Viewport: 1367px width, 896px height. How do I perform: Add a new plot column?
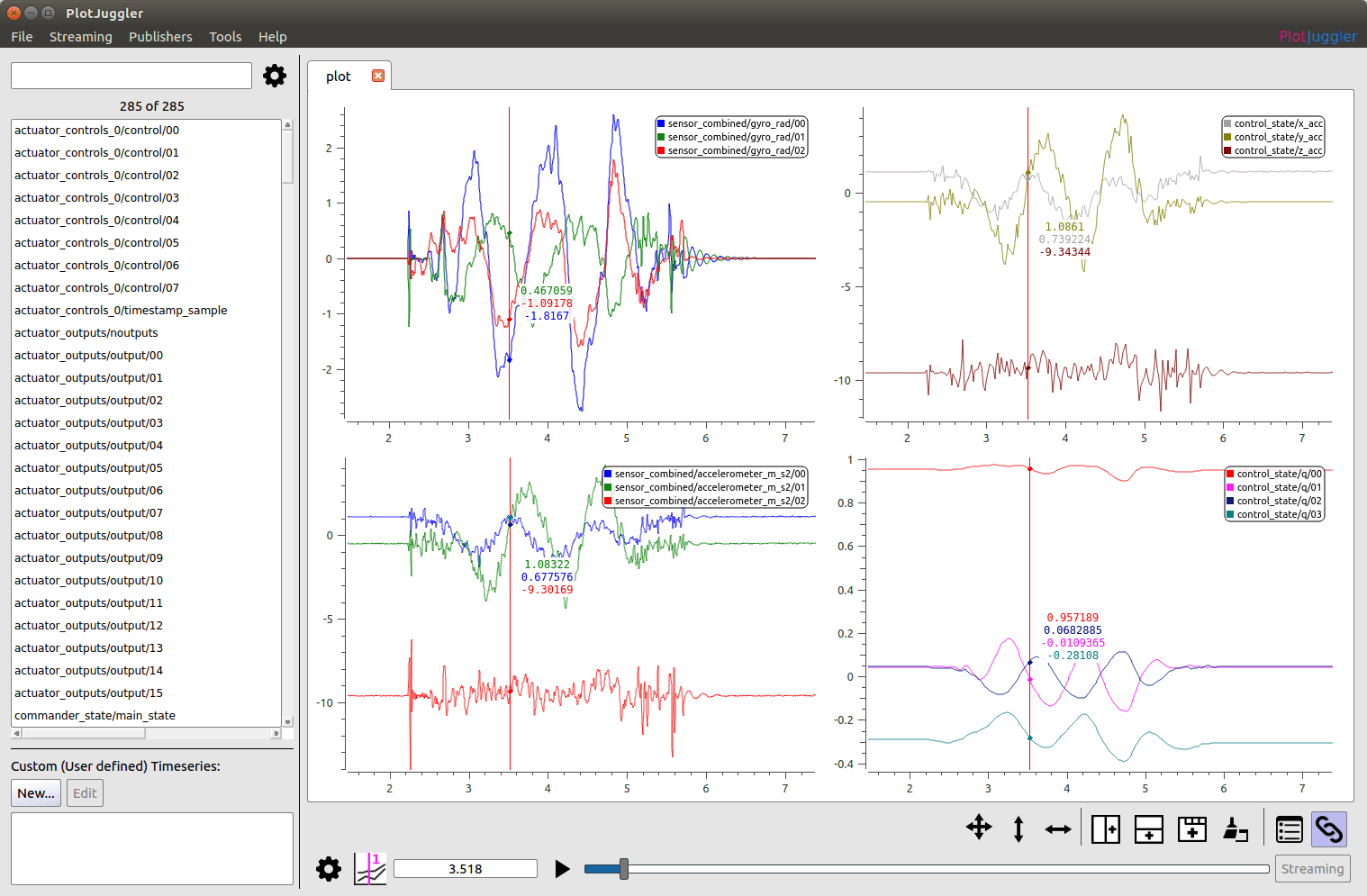(x=1105, y=828)
